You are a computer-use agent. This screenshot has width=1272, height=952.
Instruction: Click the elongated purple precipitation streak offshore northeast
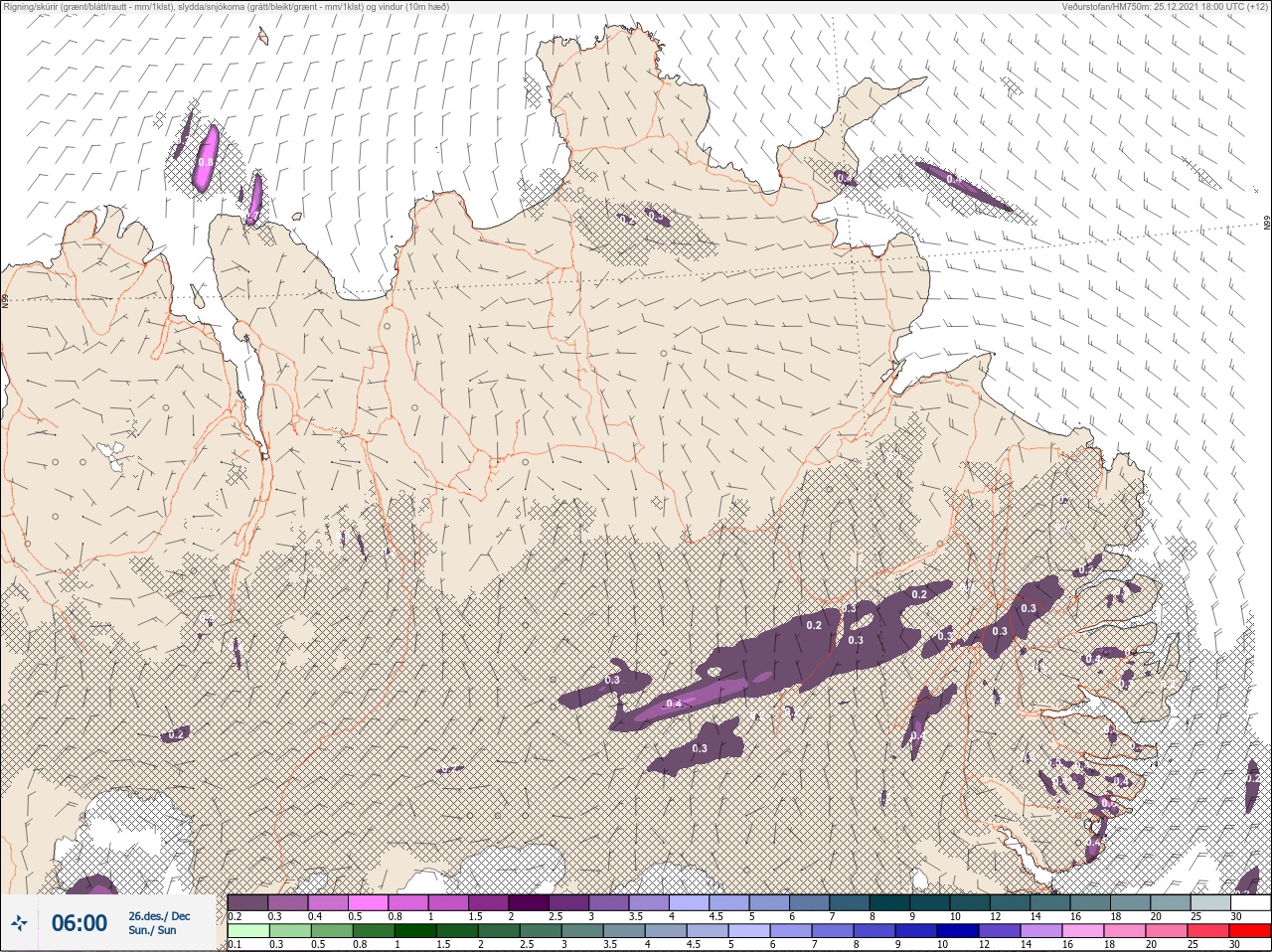(963, 186)
